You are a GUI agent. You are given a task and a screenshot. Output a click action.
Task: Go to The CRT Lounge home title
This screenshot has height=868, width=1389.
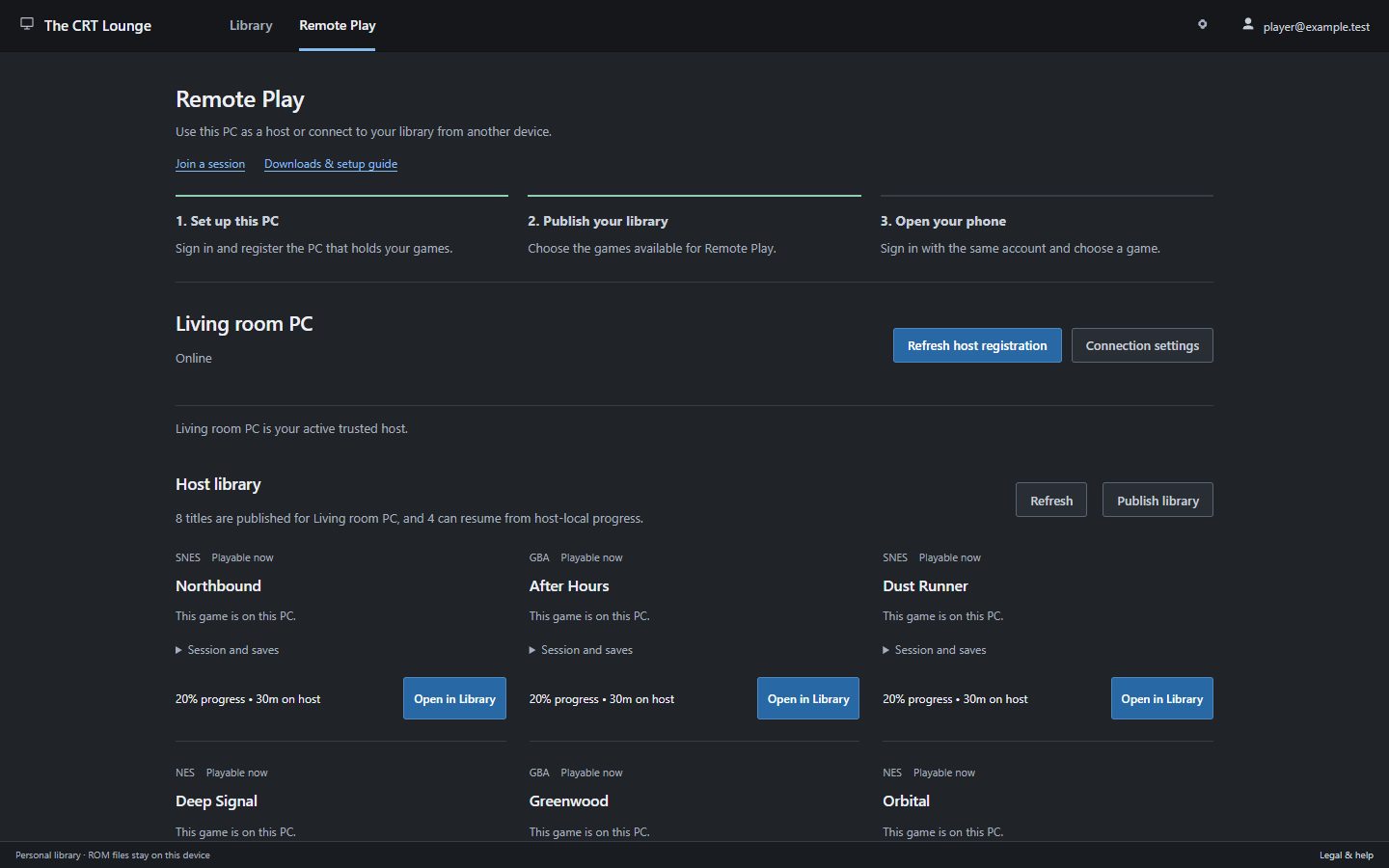[x=97, y=25]
